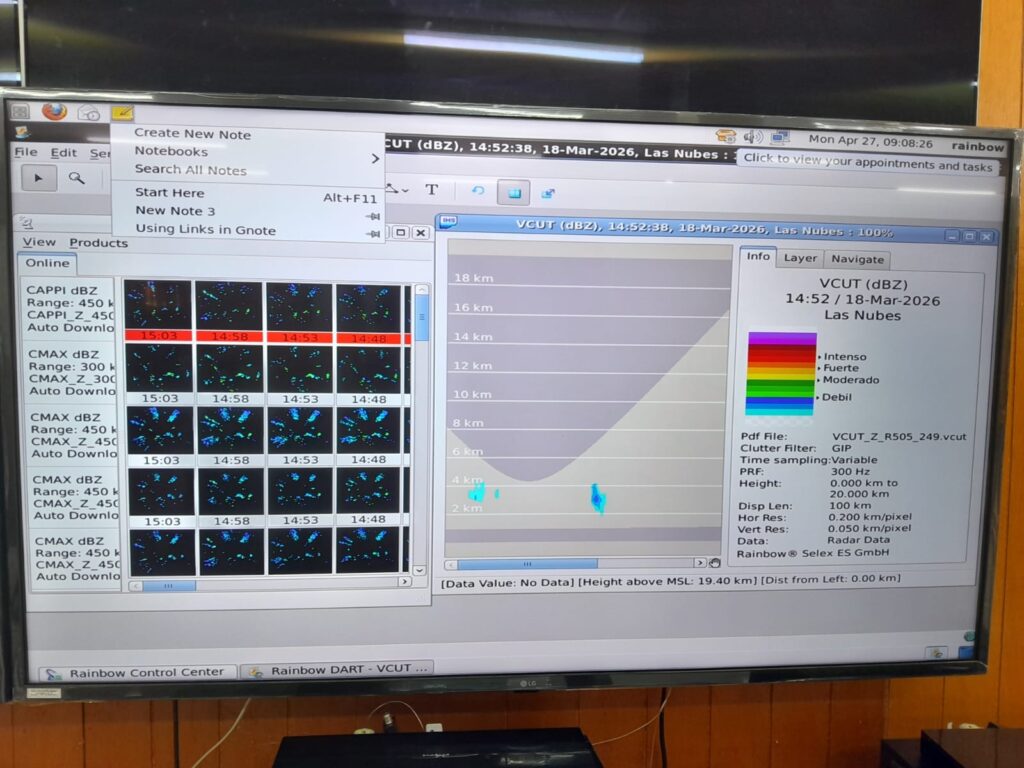Click the date and time clock

pyautogui.click(x=870, y=142)
